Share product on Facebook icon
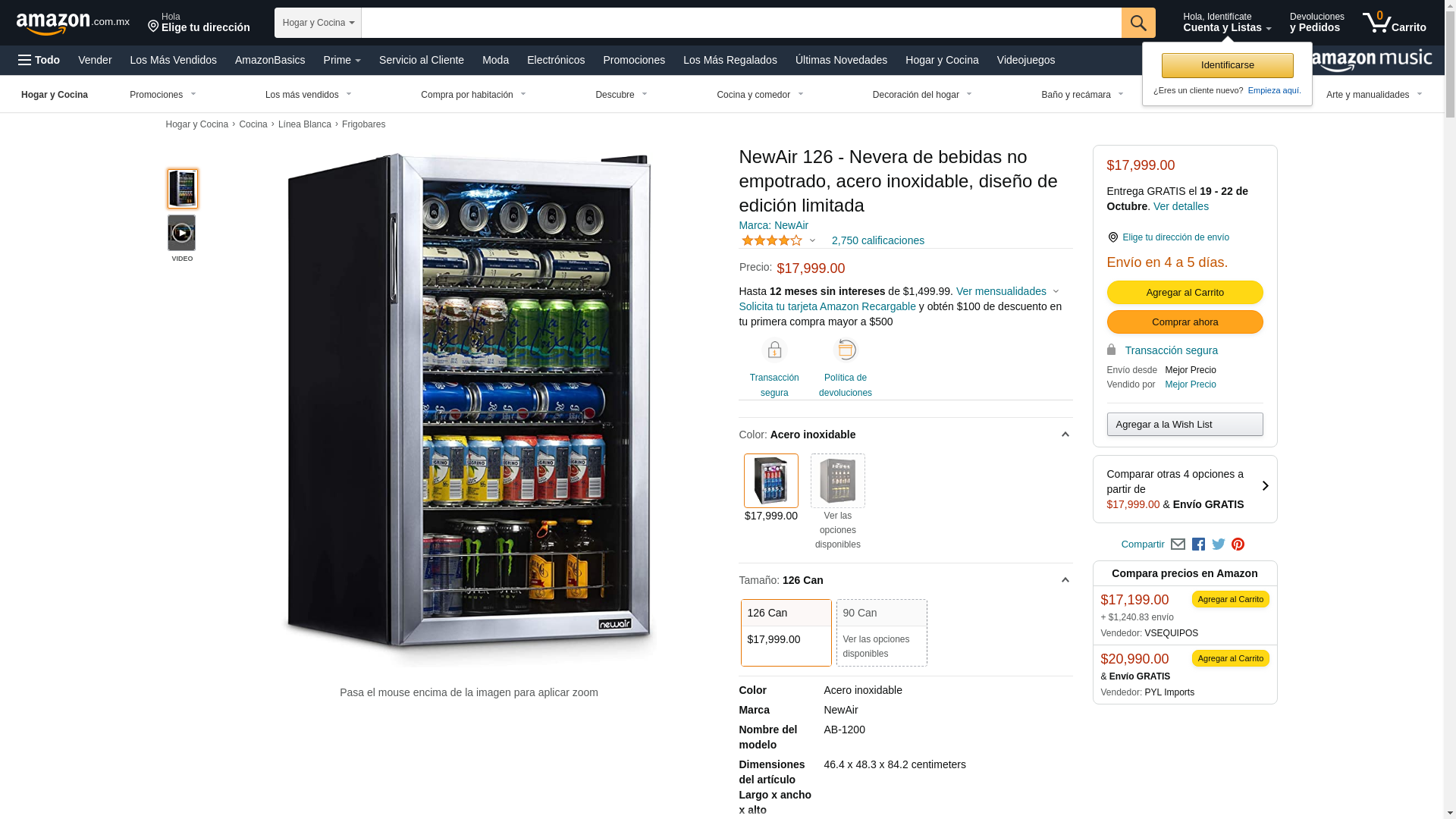The height and width of the screenshot is (819, 1456). point(1198,544)
